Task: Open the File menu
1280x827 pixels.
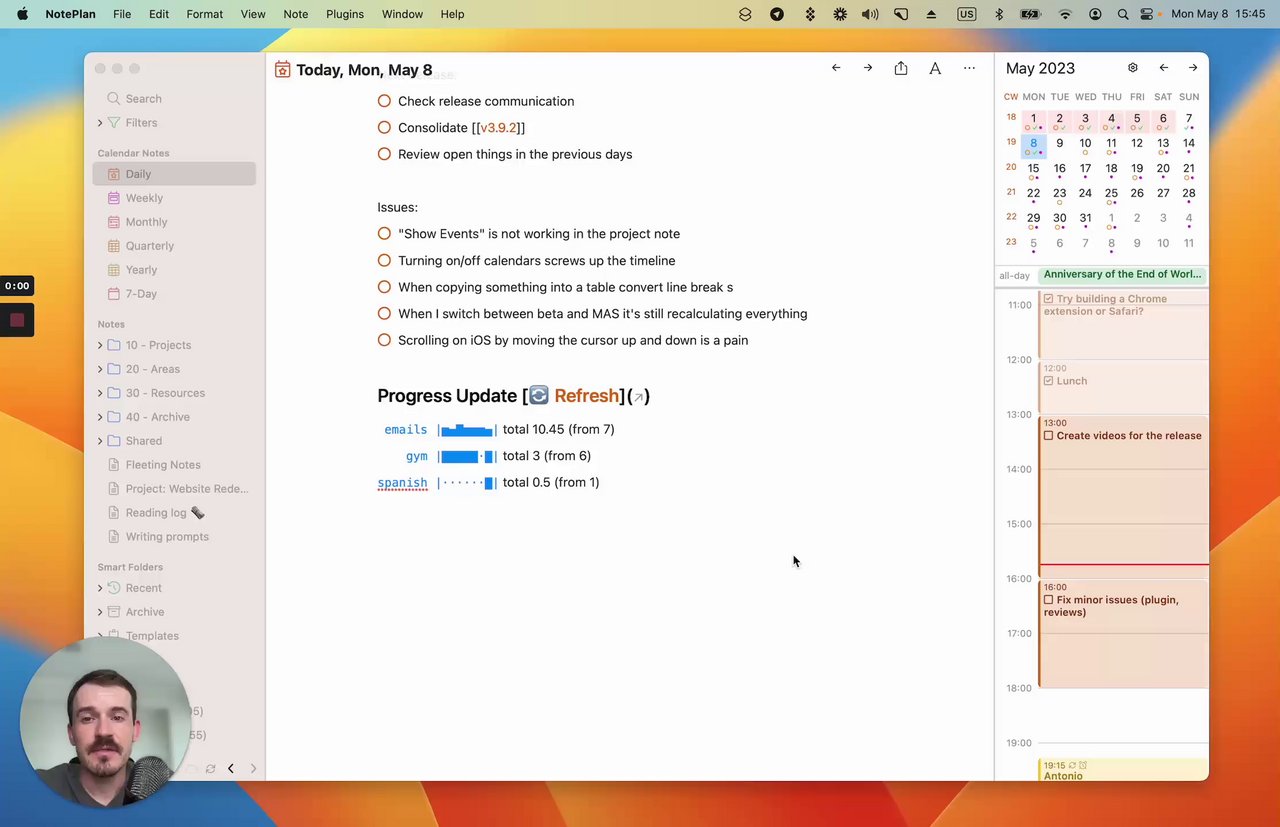Action: (x=122, y=14)
